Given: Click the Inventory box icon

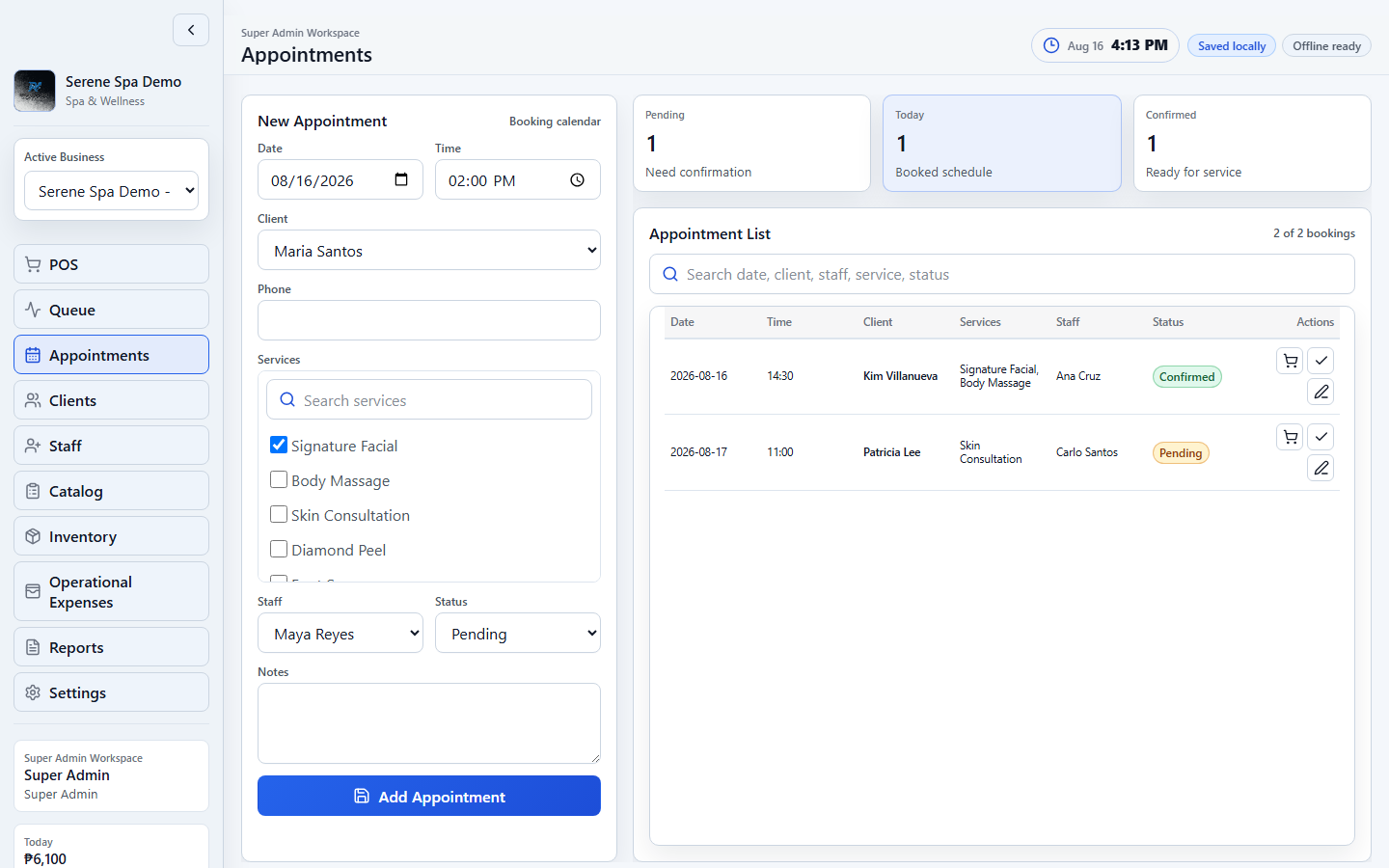Looking at the screenshot, I should 33,536.
